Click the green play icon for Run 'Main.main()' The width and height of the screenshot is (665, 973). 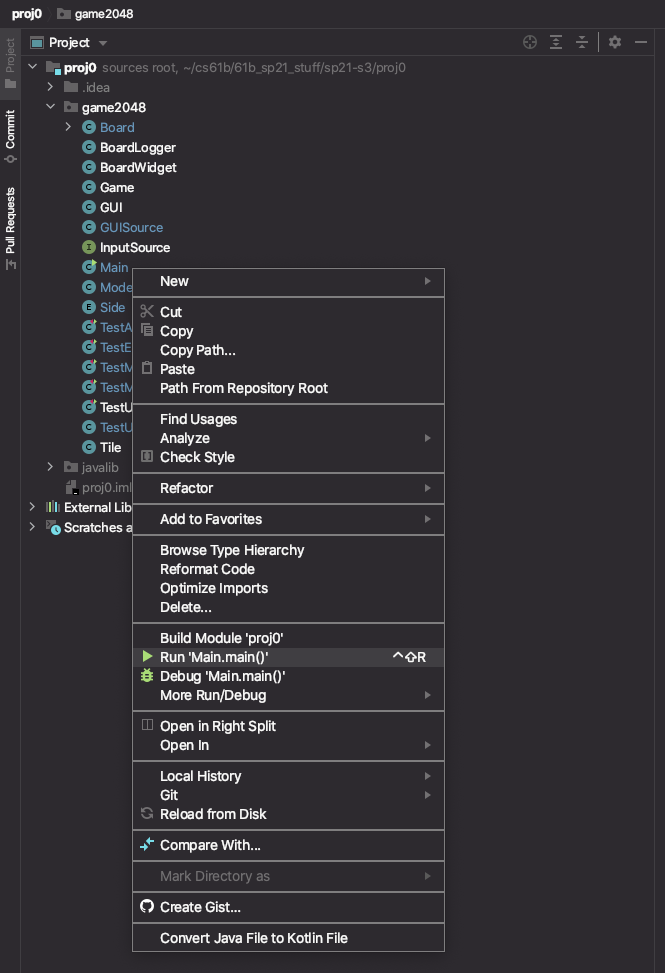click(x=147, y=657)
